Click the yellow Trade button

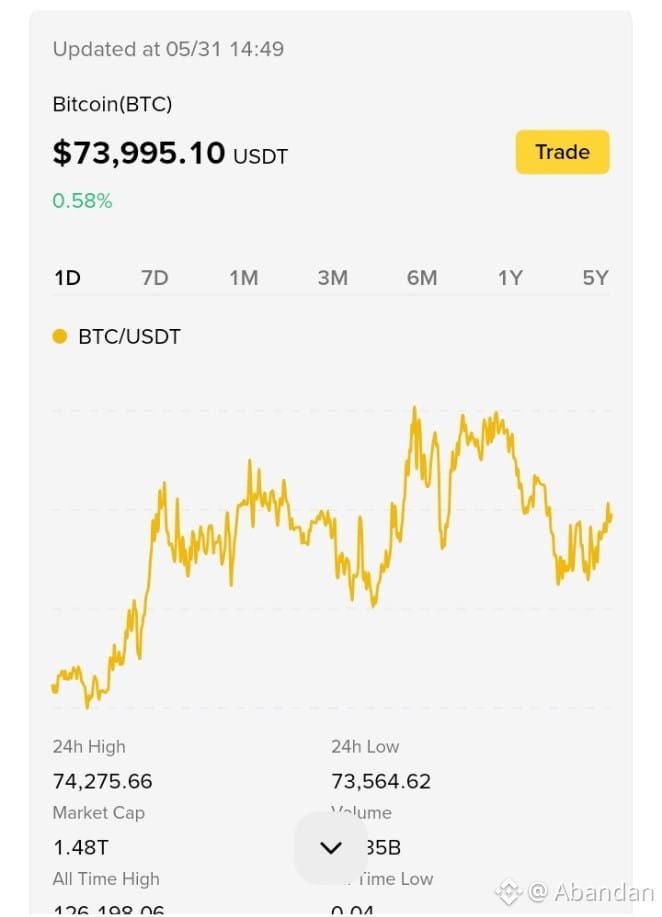562,152
